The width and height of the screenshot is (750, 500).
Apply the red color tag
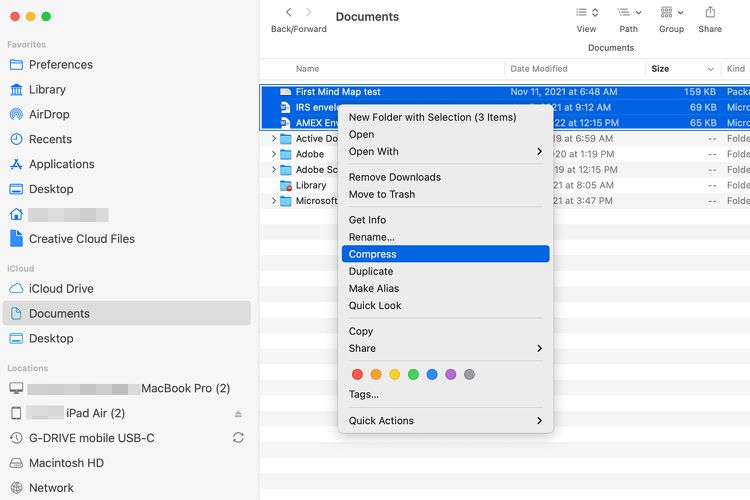coord(357,374)
